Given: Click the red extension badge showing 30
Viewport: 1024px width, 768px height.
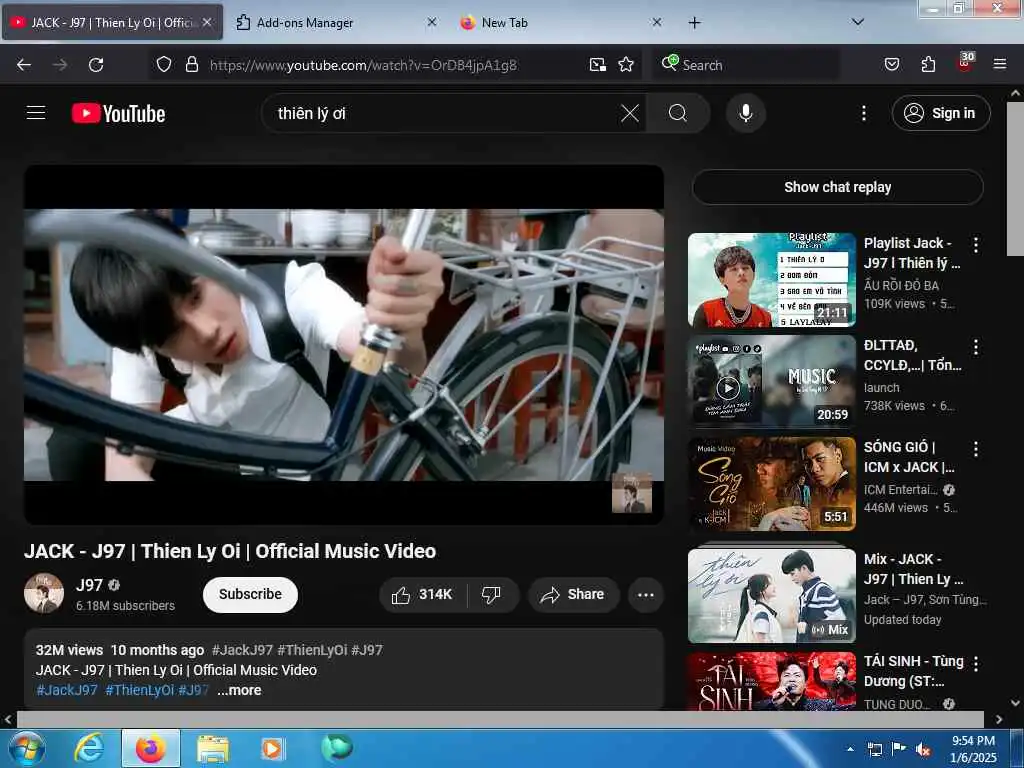Looking at the screenshot, I should [965, 63].
